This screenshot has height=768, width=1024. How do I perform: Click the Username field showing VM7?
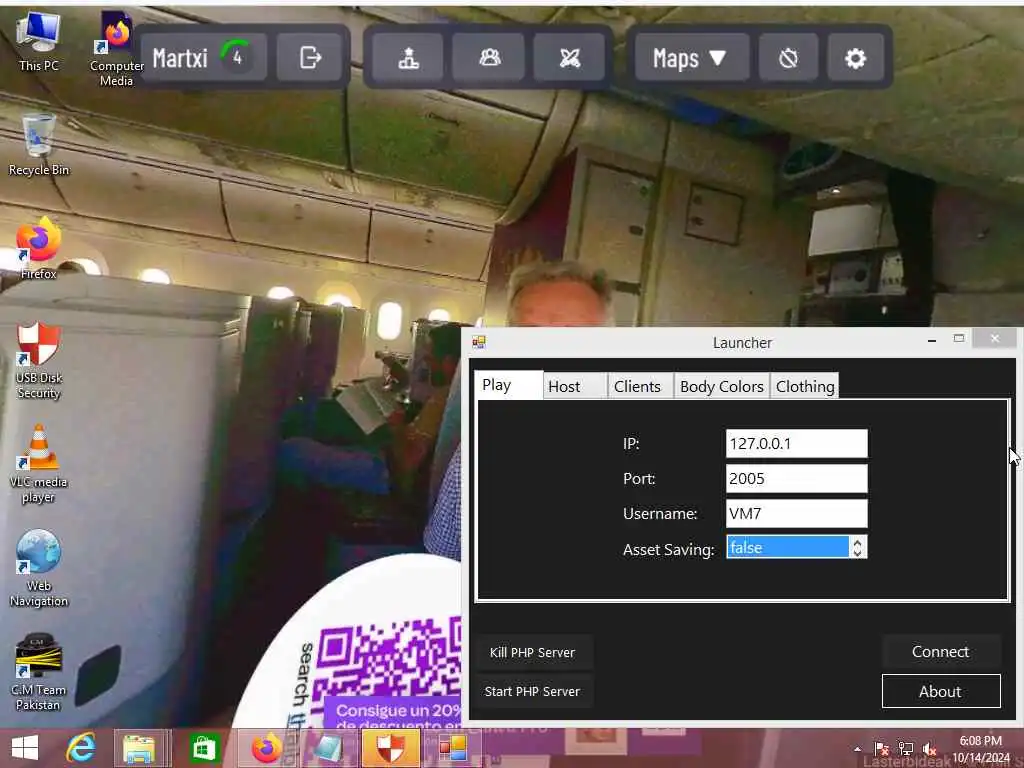click(797, 513)
